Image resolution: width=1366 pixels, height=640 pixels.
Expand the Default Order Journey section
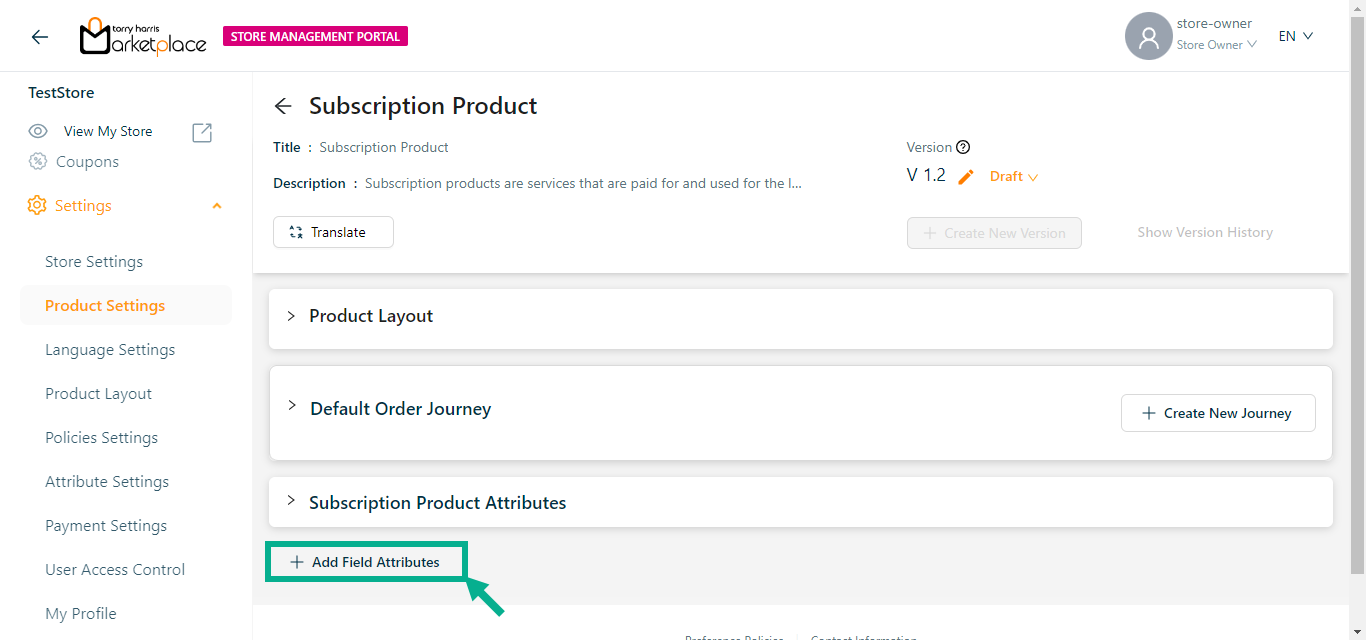292,406
